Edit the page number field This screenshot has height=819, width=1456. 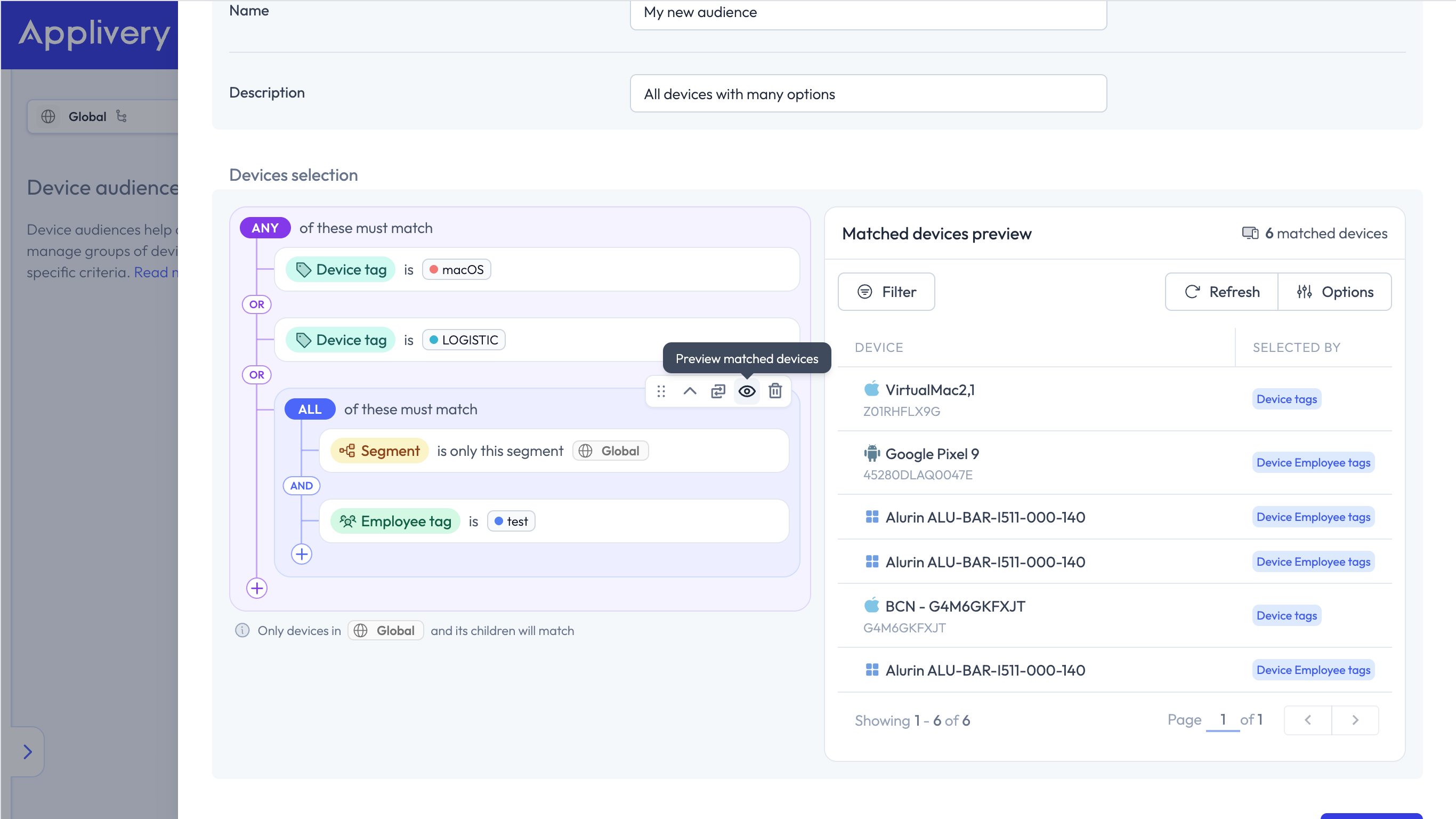click(x=1223, y=720)
